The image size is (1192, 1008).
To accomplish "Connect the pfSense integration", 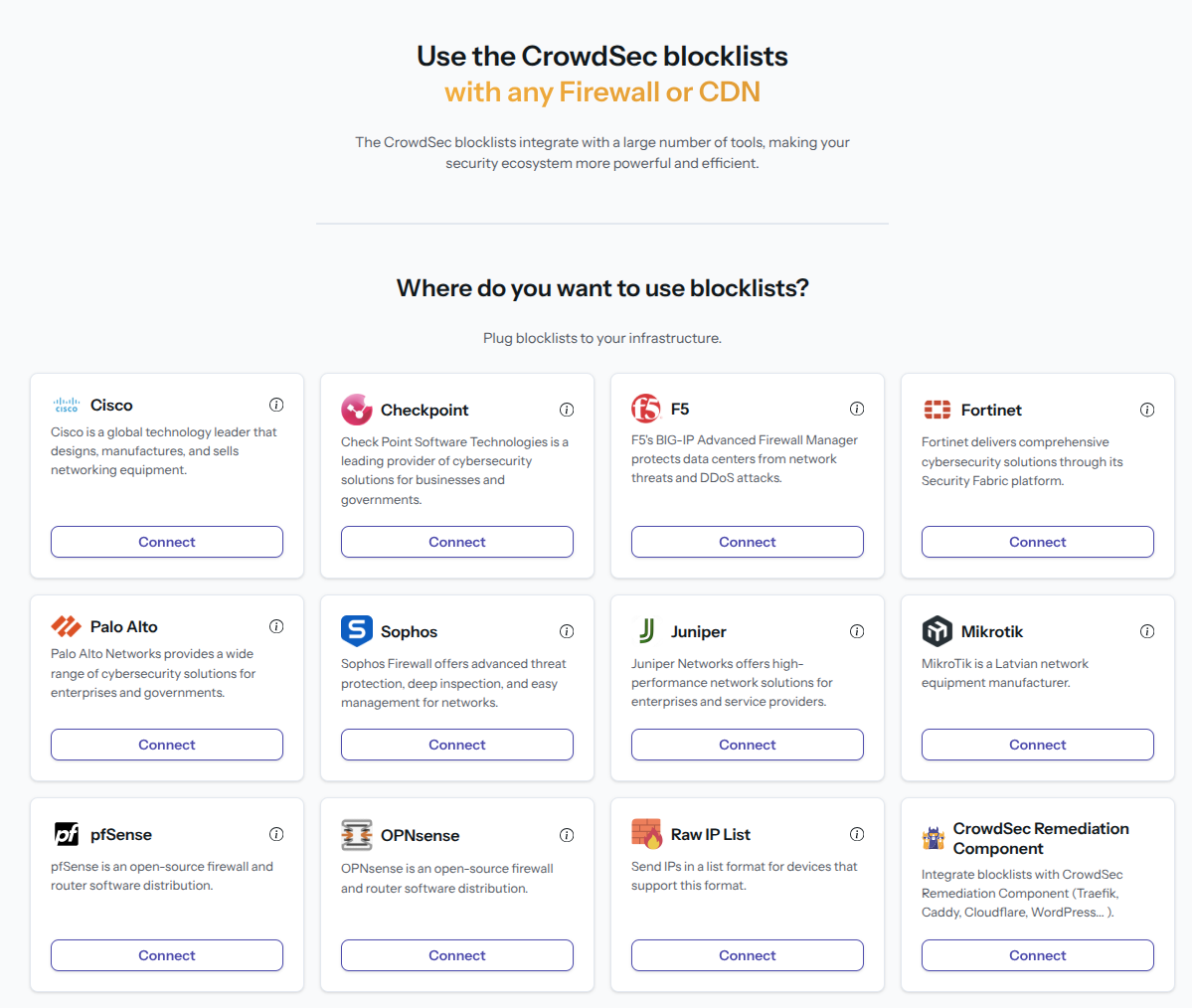I will [x=166, y=954].
